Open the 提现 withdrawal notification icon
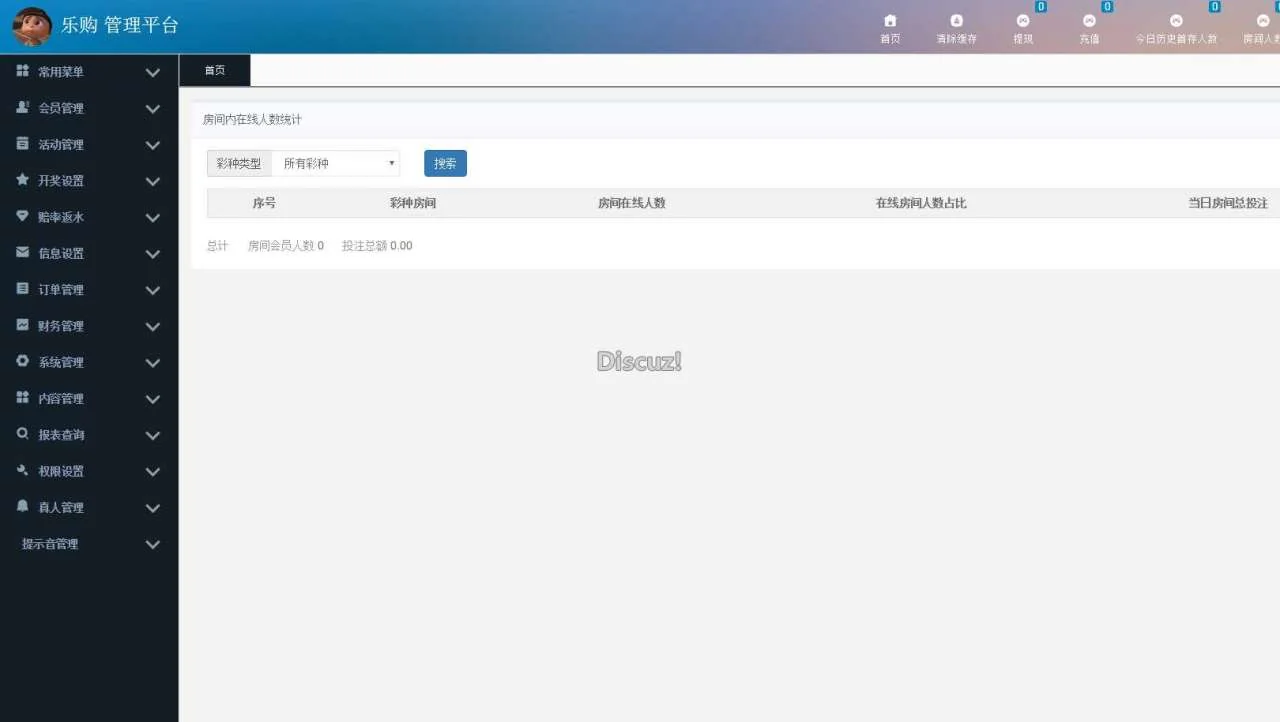Image resolution: width=1280 pixels, height=722 pixels. [x=1023, y=21]
